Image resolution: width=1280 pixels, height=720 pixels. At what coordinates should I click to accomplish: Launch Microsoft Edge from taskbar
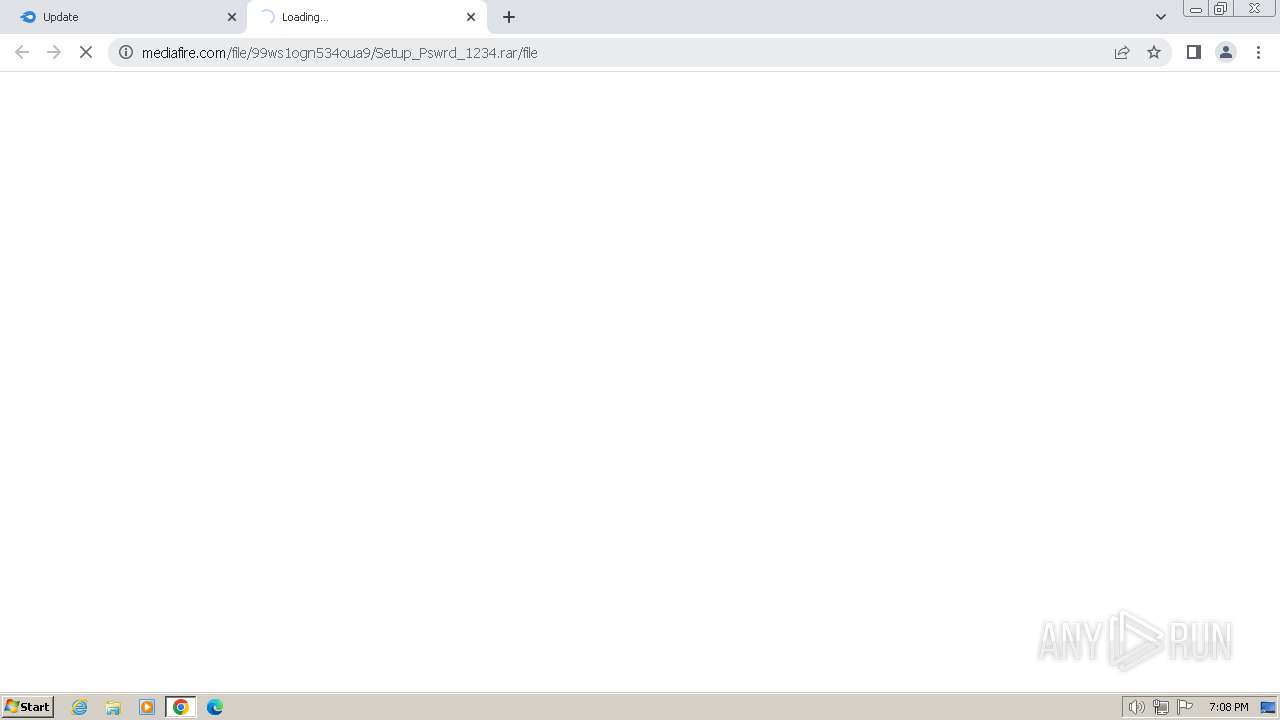[x=215, y=707]
